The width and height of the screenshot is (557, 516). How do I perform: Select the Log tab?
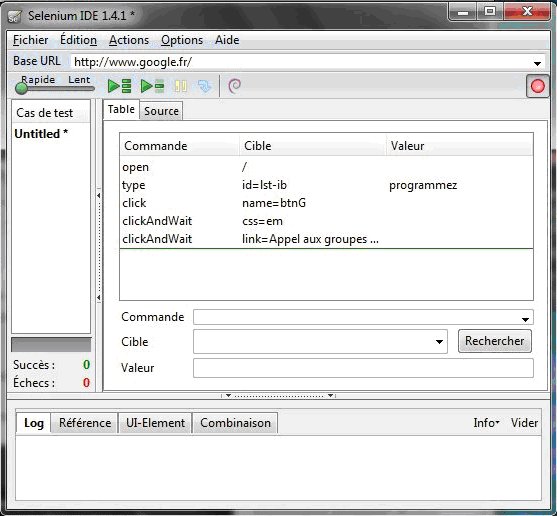[x=34, y=423]
